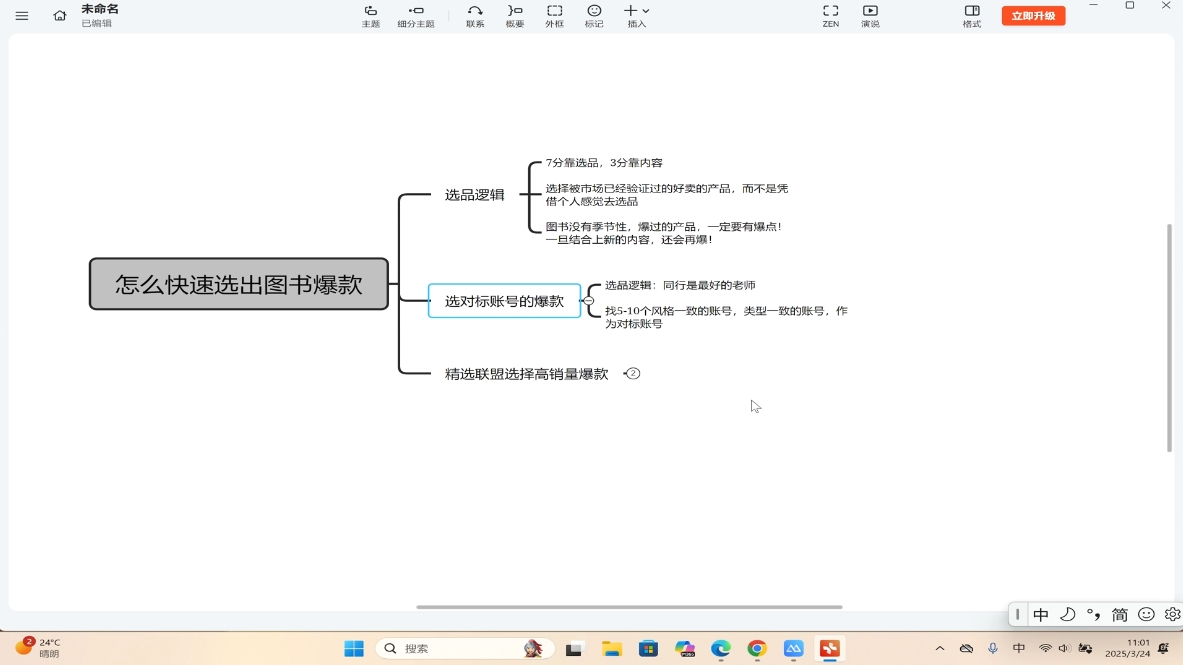Open the Windows Start menu
The width and height of the screenshot is (1183, 665).
coord(353,648)
